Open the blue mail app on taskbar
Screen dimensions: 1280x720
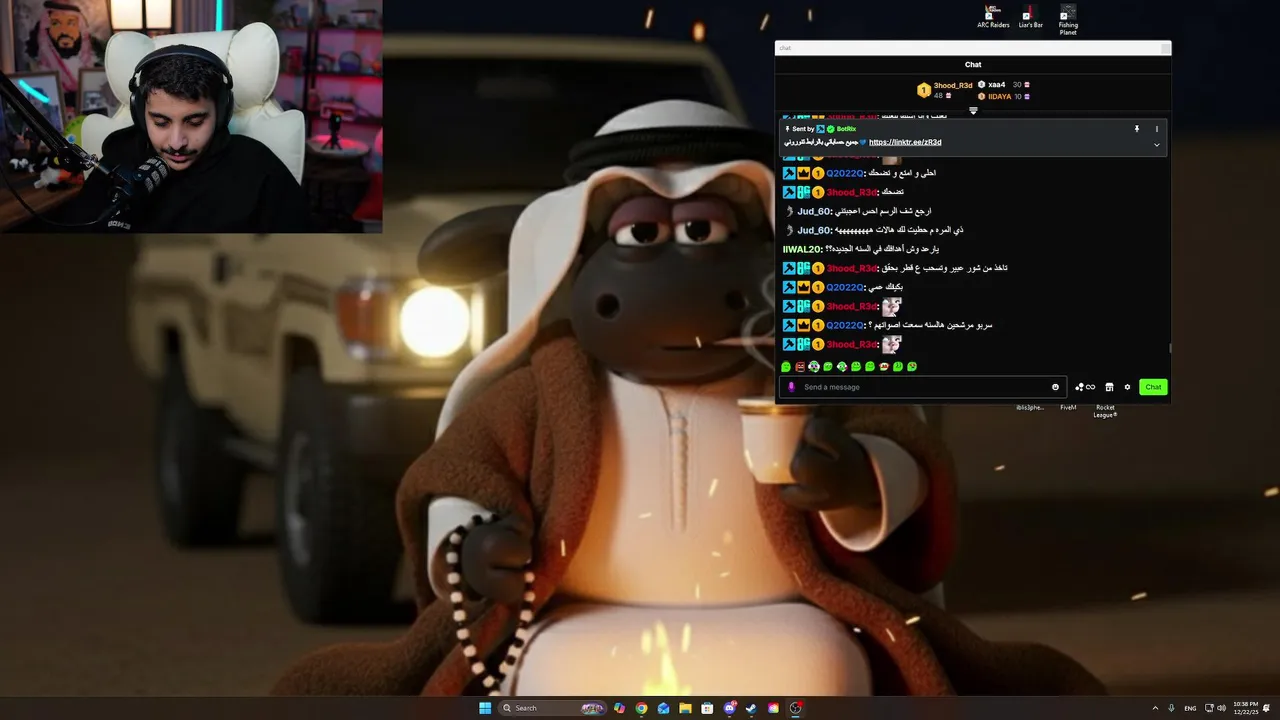pyautogui.click(x=663, y=708)
